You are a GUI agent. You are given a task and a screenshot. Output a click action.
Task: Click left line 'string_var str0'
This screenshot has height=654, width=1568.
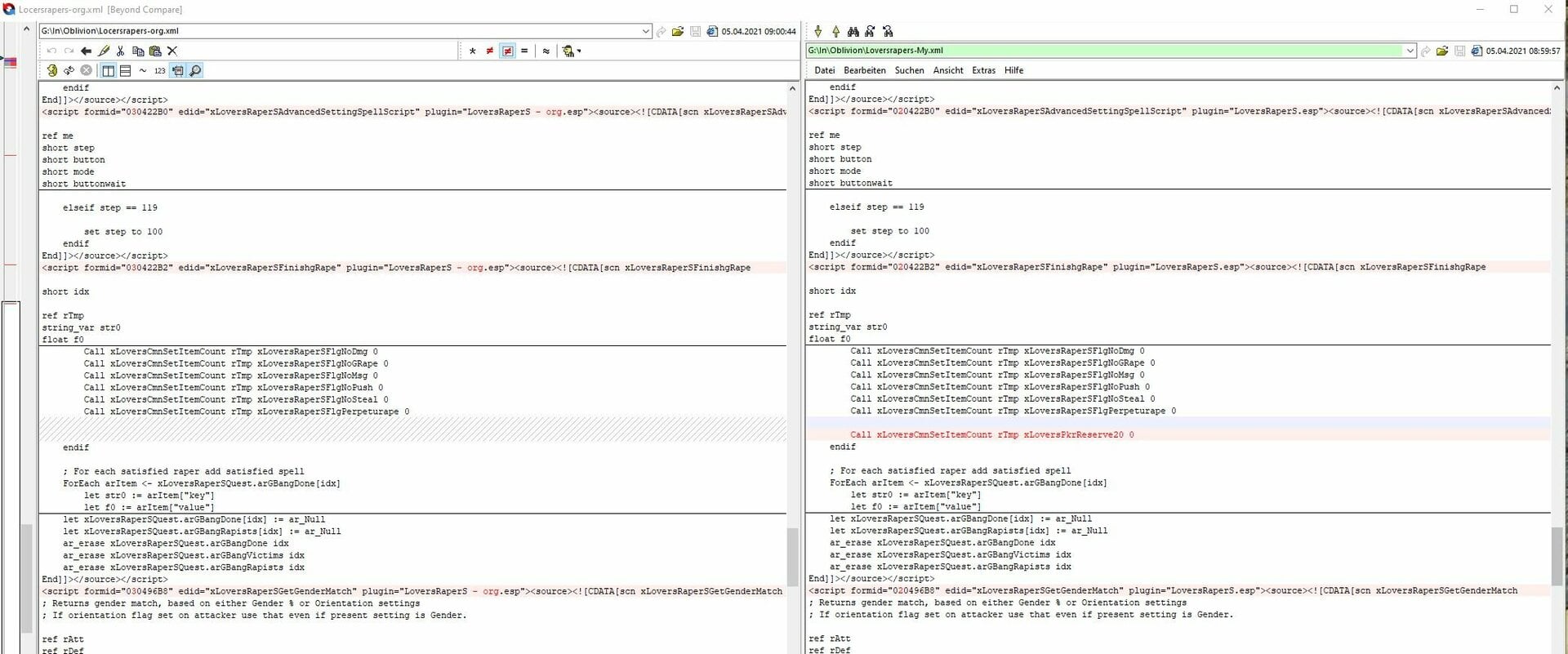coord(81,328)
